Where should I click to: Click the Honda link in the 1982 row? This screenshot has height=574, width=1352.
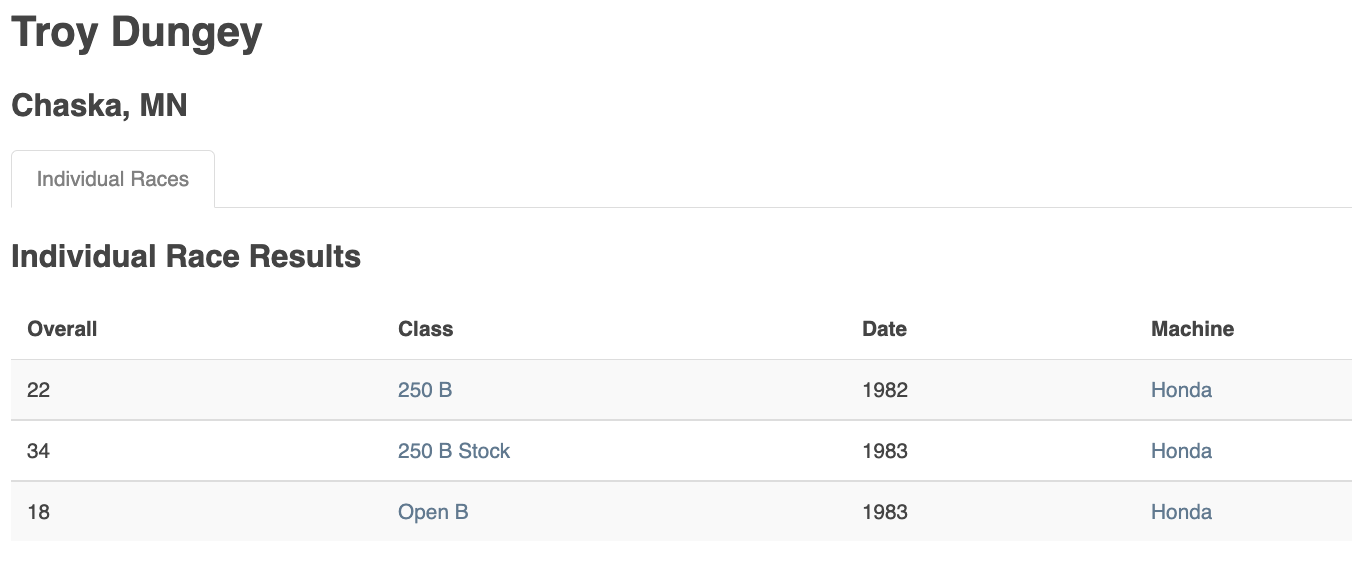pyautogui.click(x=1181, y=390)
